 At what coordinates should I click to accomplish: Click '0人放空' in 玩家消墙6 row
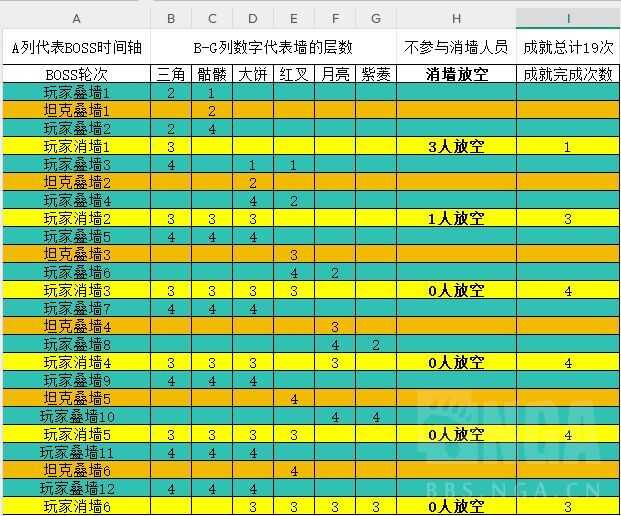click(x=457, y=506)
